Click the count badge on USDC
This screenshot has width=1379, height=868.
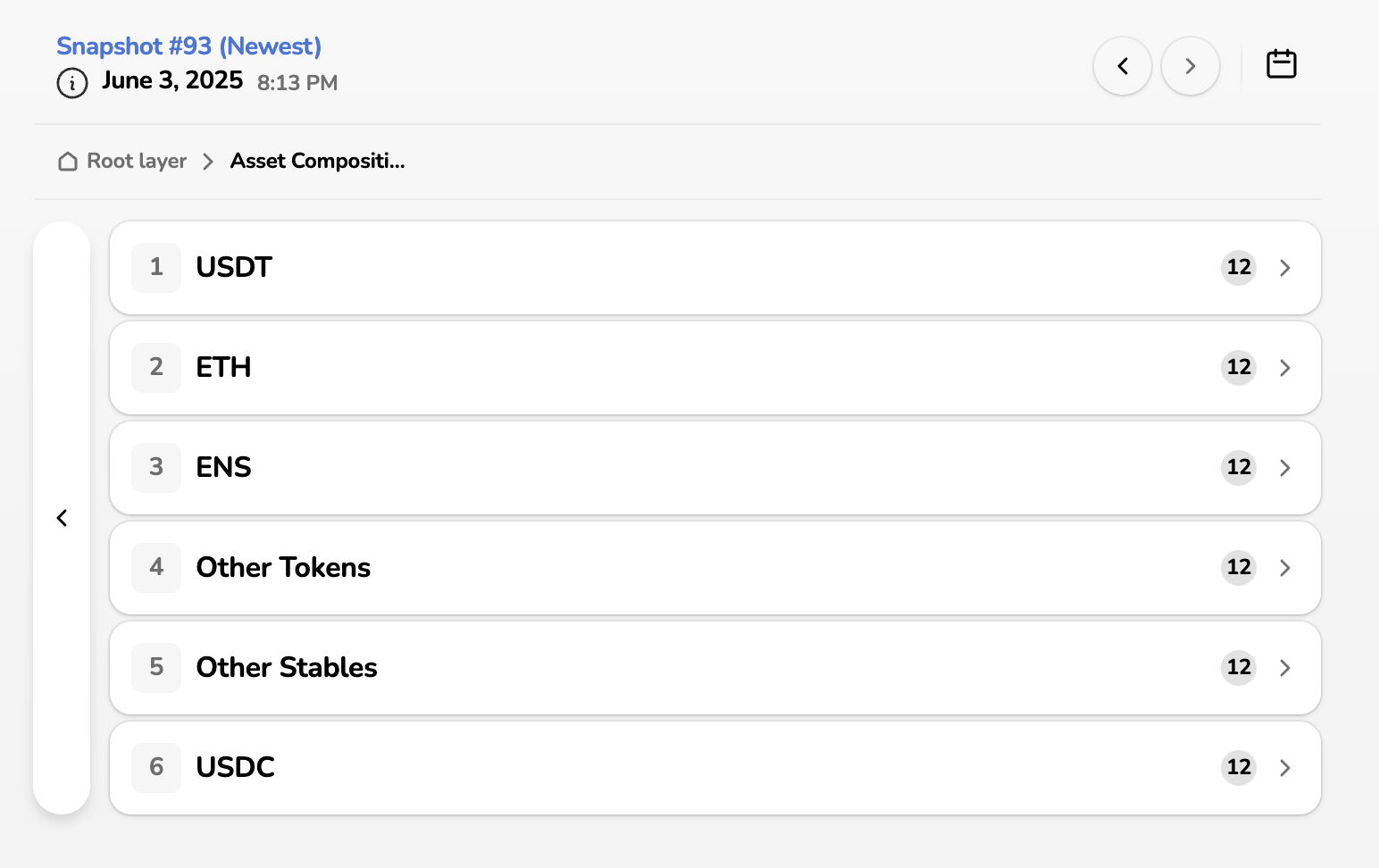tap(1238, 767)
